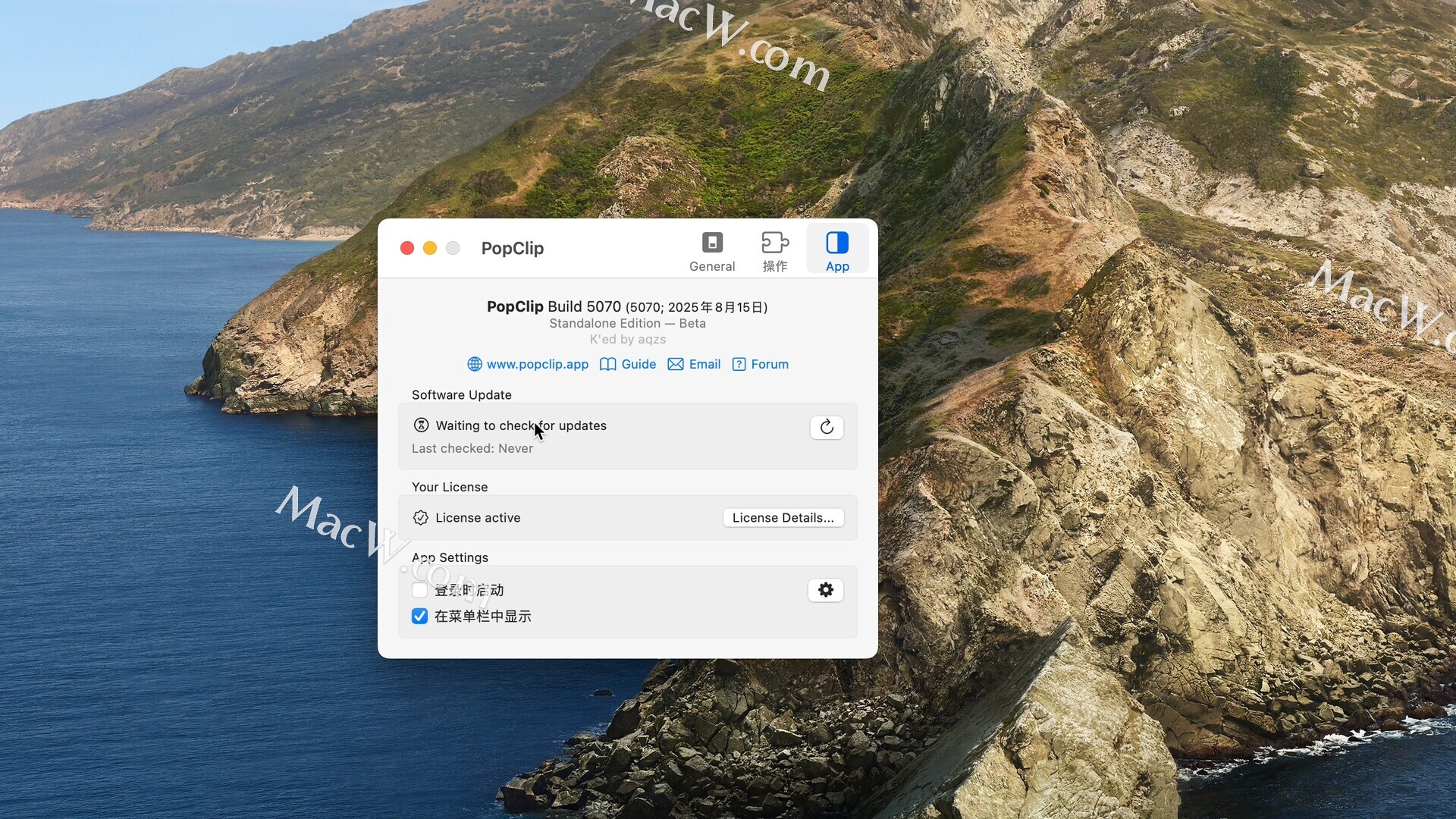1456x819 pixels.
Task: Minimize PopClip window with yellow button
Action: [430, 248]
